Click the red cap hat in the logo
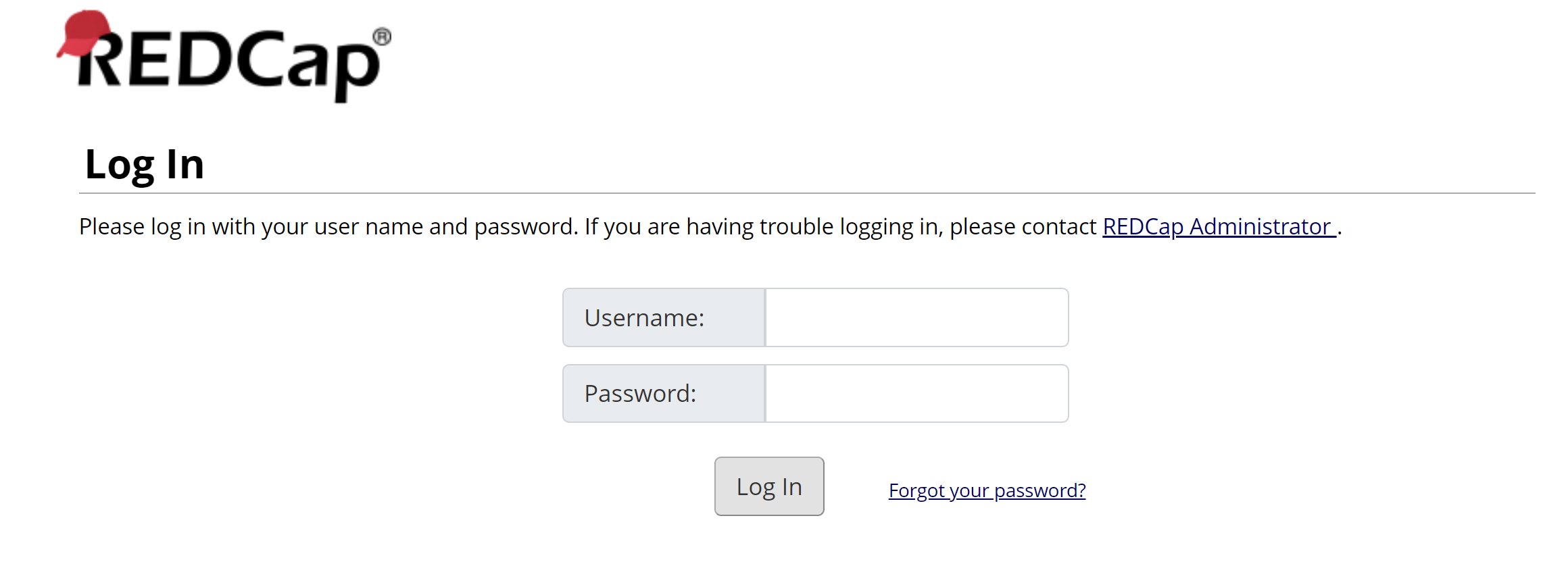Viewport: 1568px width, 564px height. pos(84,32)
